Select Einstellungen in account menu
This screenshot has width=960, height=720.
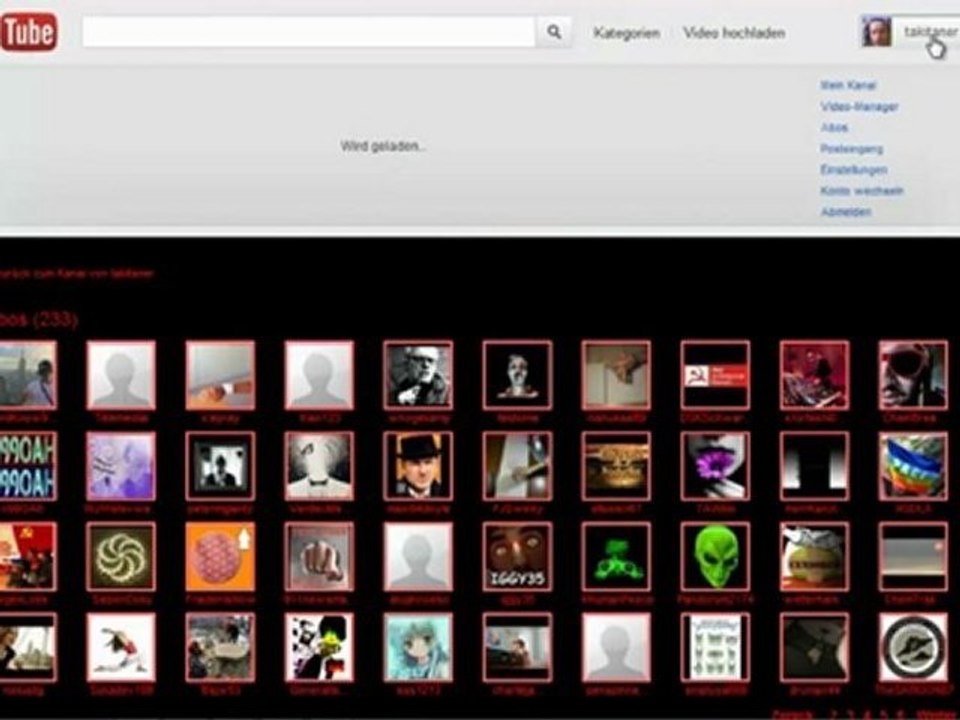click(x=853, y=170)
